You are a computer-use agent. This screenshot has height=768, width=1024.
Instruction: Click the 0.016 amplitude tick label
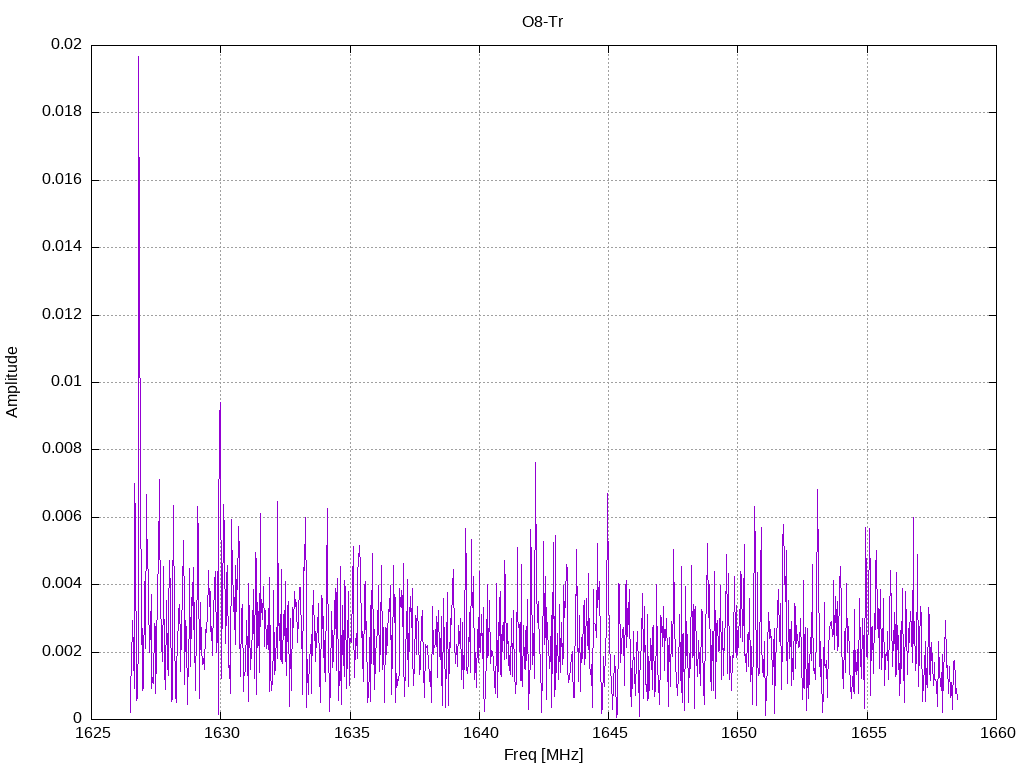click(62, 180)
